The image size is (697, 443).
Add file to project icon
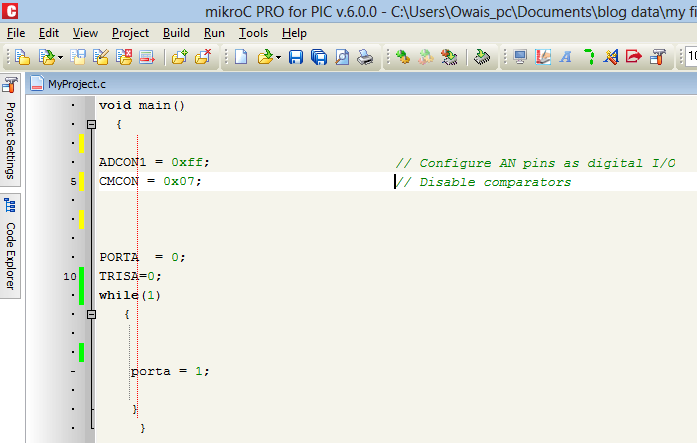pos(180,57)
